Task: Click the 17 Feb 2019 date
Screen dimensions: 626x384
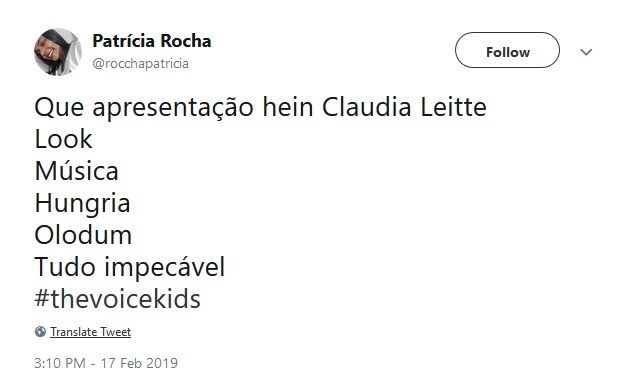Action: (x=139, y=363)
